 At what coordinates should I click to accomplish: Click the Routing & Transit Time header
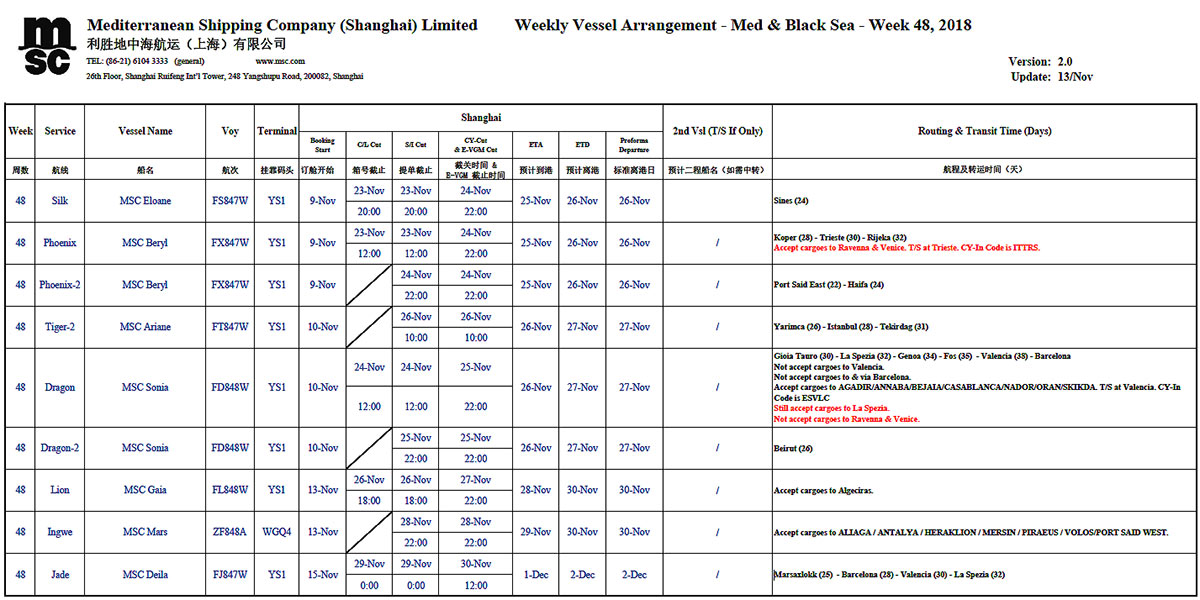984,131
